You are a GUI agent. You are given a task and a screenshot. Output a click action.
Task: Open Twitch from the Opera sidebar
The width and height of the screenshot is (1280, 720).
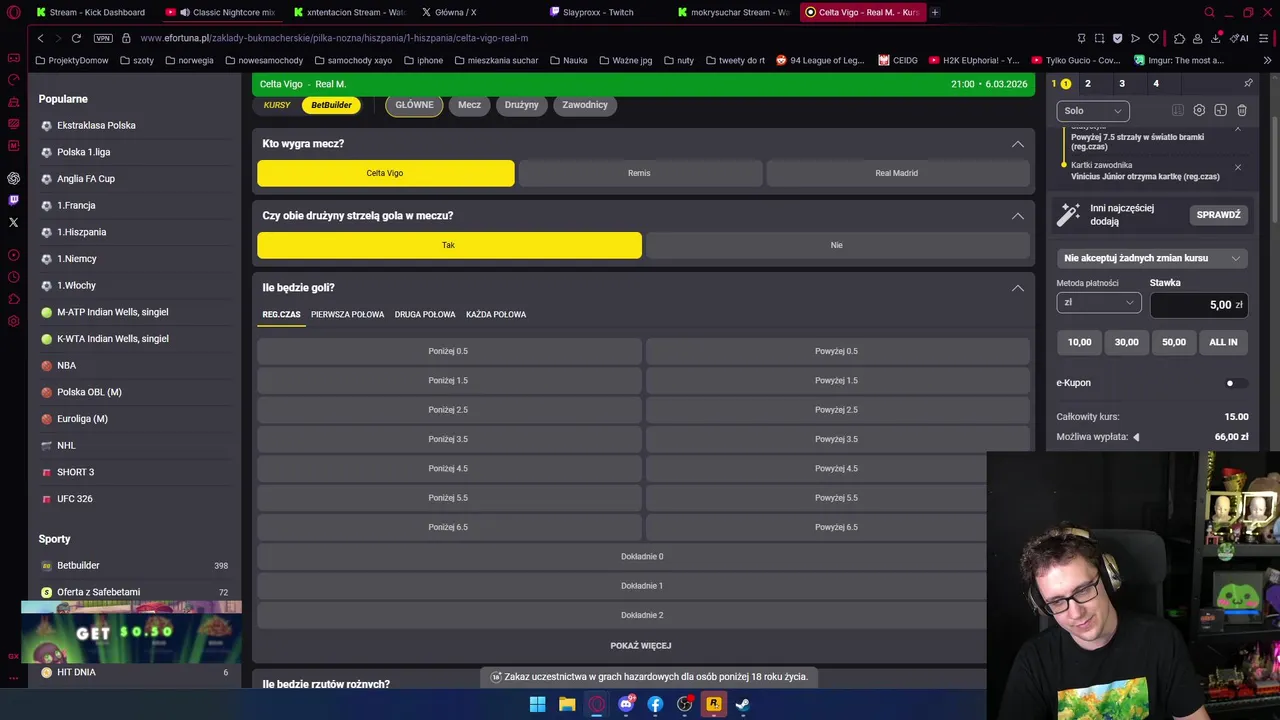tap(13, 200)
